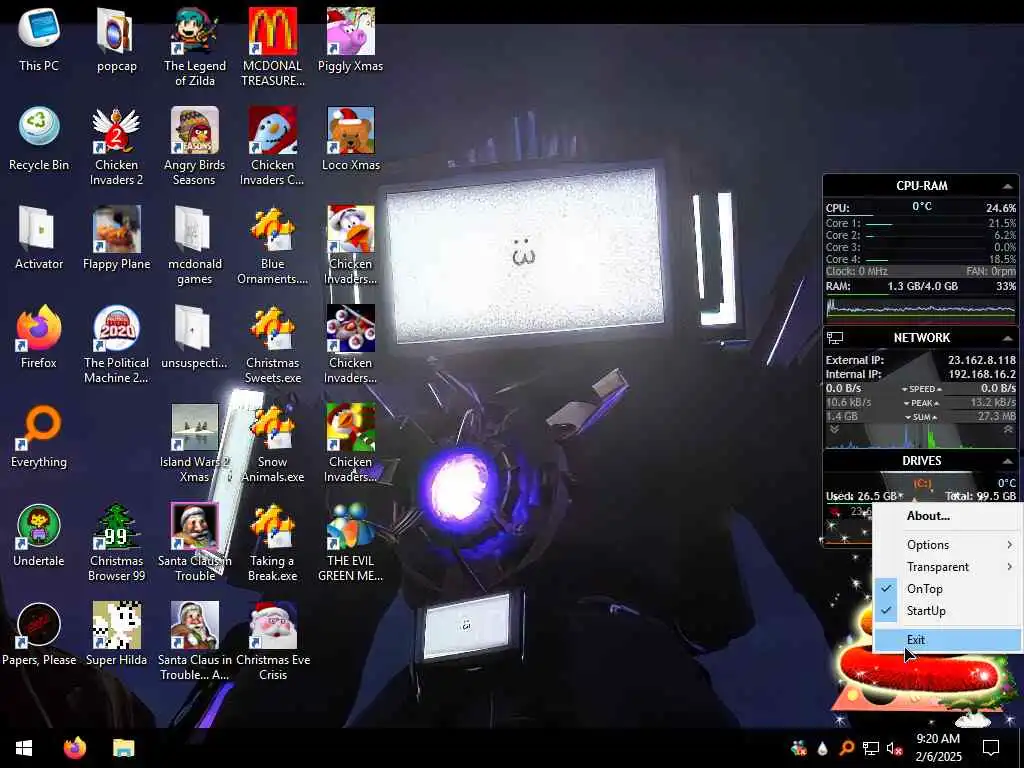
Task: Select the Snow Animals.exe icon
Action: (272, 443)
